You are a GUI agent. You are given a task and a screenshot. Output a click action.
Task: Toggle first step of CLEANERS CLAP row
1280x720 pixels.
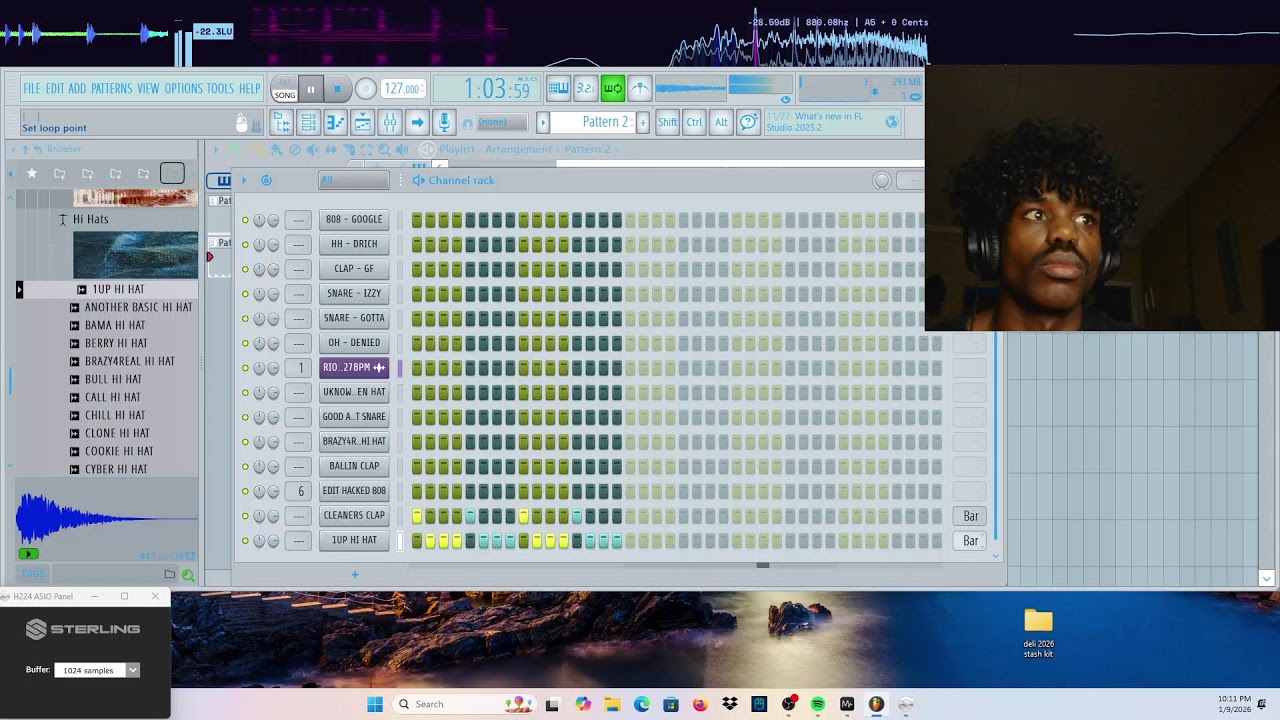tap(417, 516)
